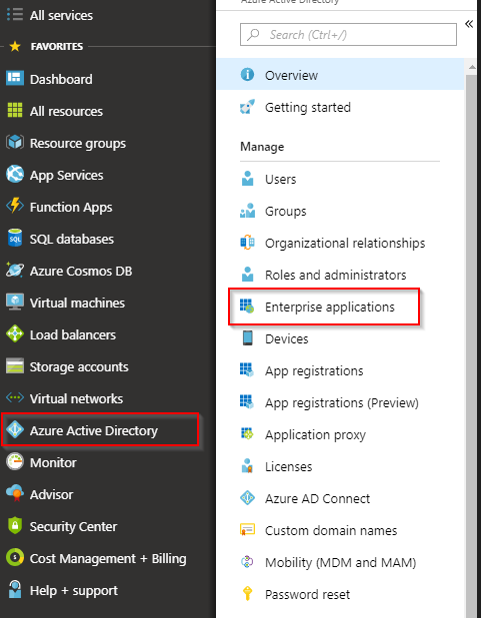Click the Password reset key icon
The height and width of the screenshot is (618, 481).
[247, 594]
